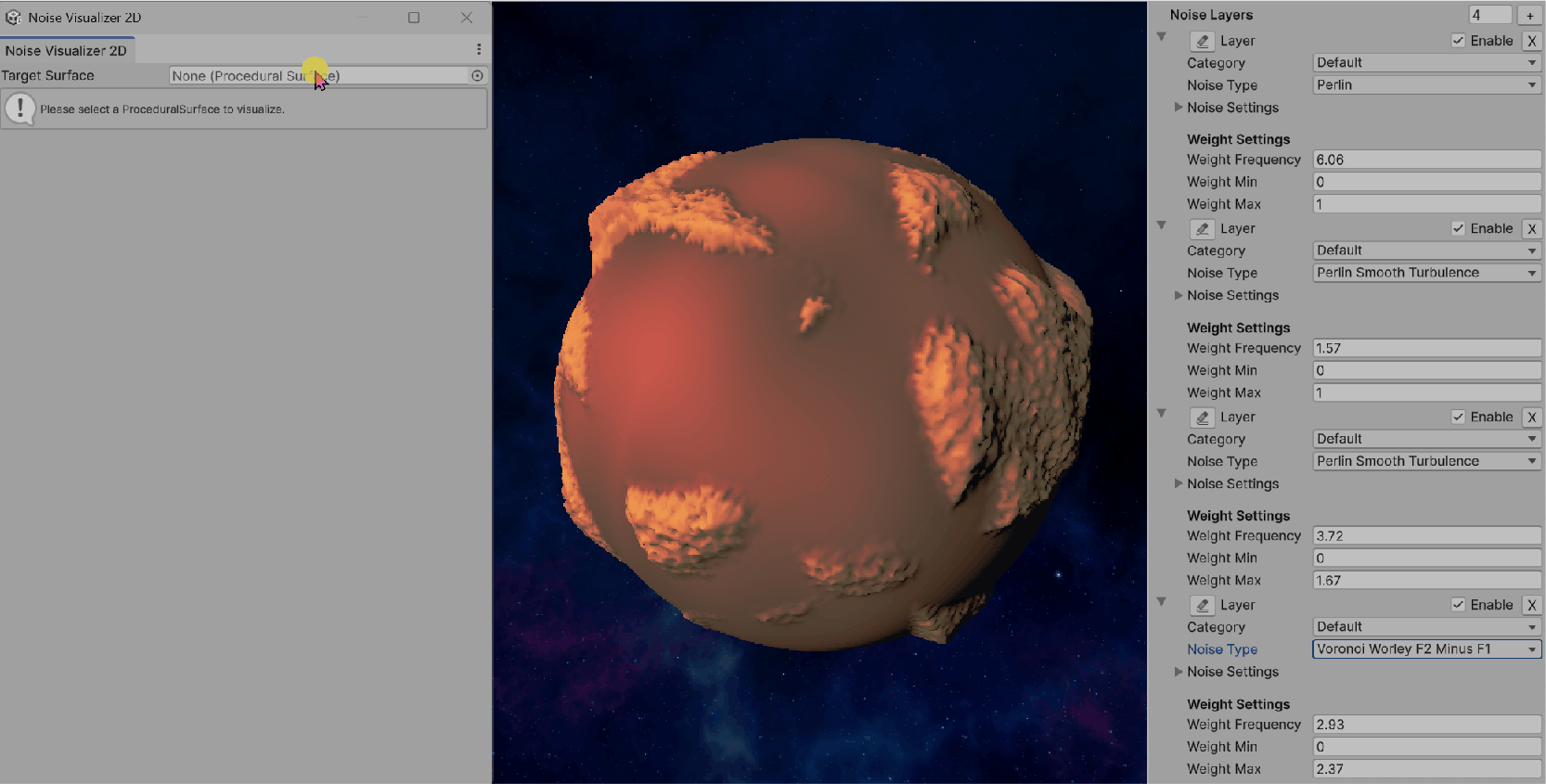This screenshot has height=784, width=1546.
Task: Toggle Enable on the second layer
Action: [1458, 228]
